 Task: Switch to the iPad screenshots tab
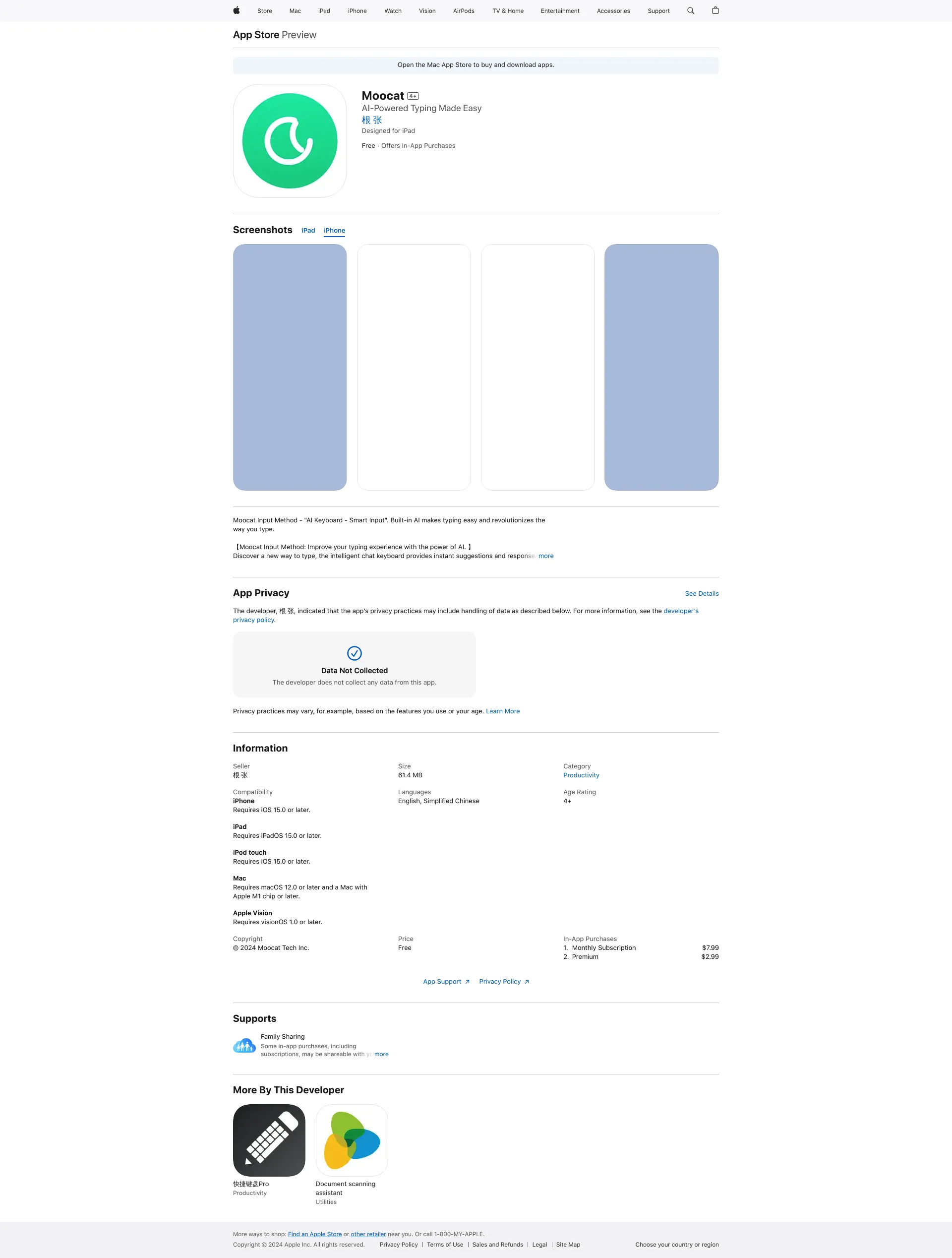coord(307,230)
